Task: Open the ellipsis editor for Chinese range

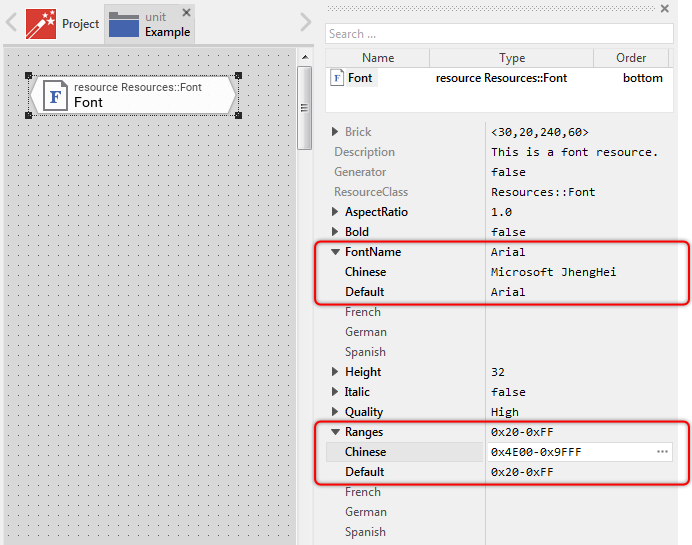Action: click(662, 452)
